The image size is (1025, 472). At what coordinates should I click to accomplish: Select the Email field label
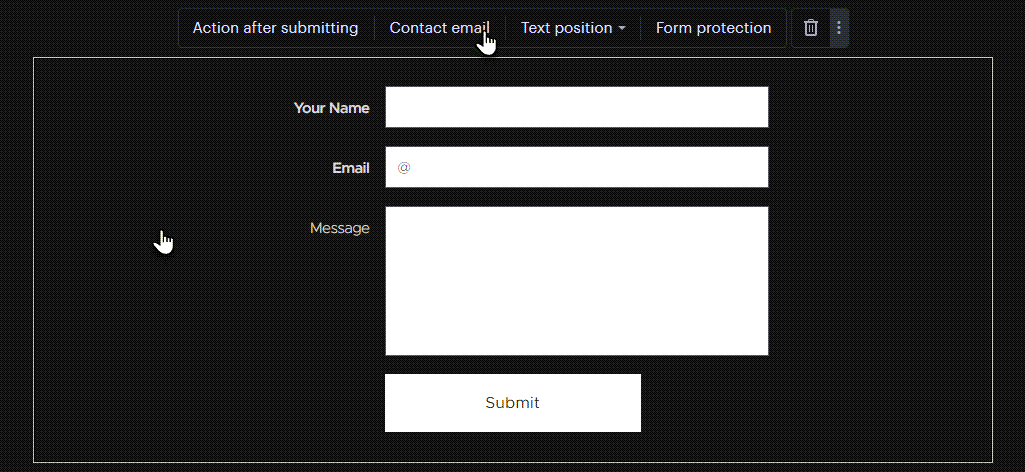pos(351,168)
